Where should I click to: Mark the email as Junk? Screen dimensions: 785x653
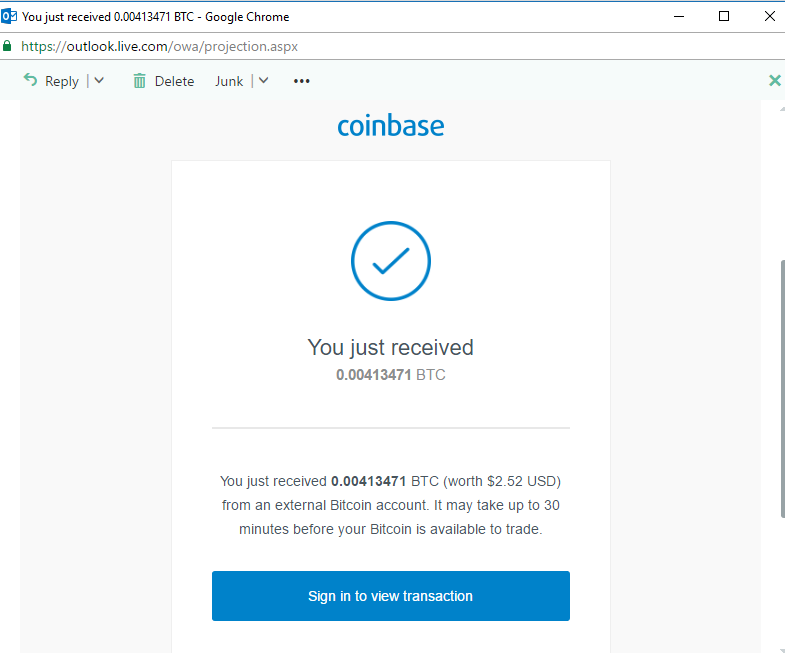click(x=229, y=81)
